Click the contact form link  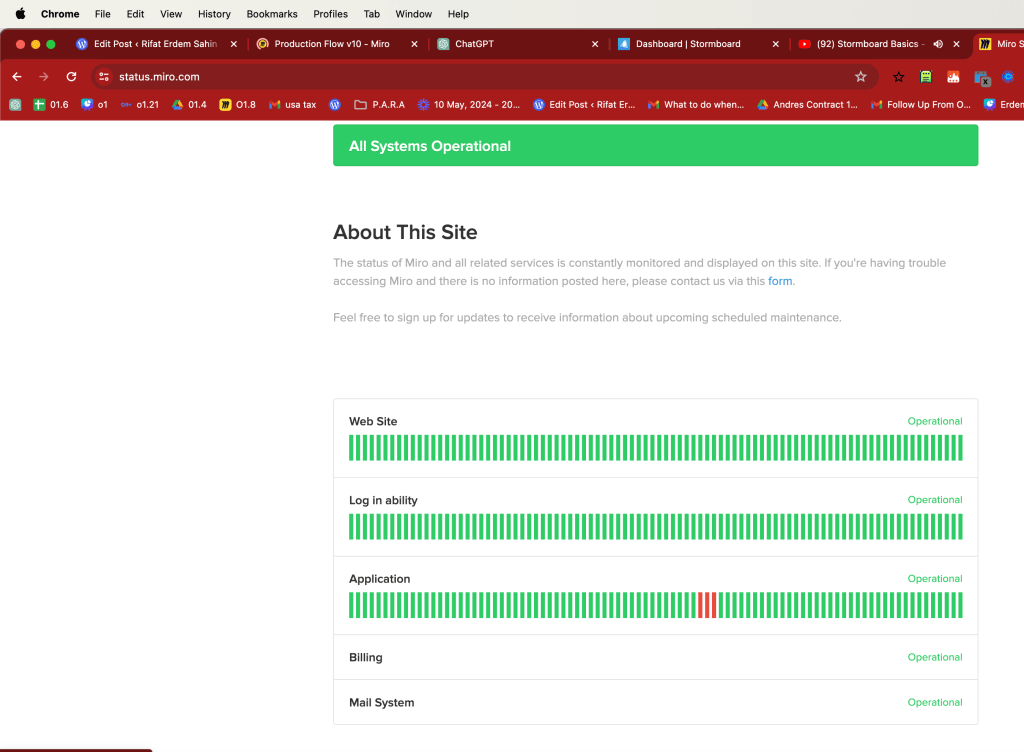point(780,281)
